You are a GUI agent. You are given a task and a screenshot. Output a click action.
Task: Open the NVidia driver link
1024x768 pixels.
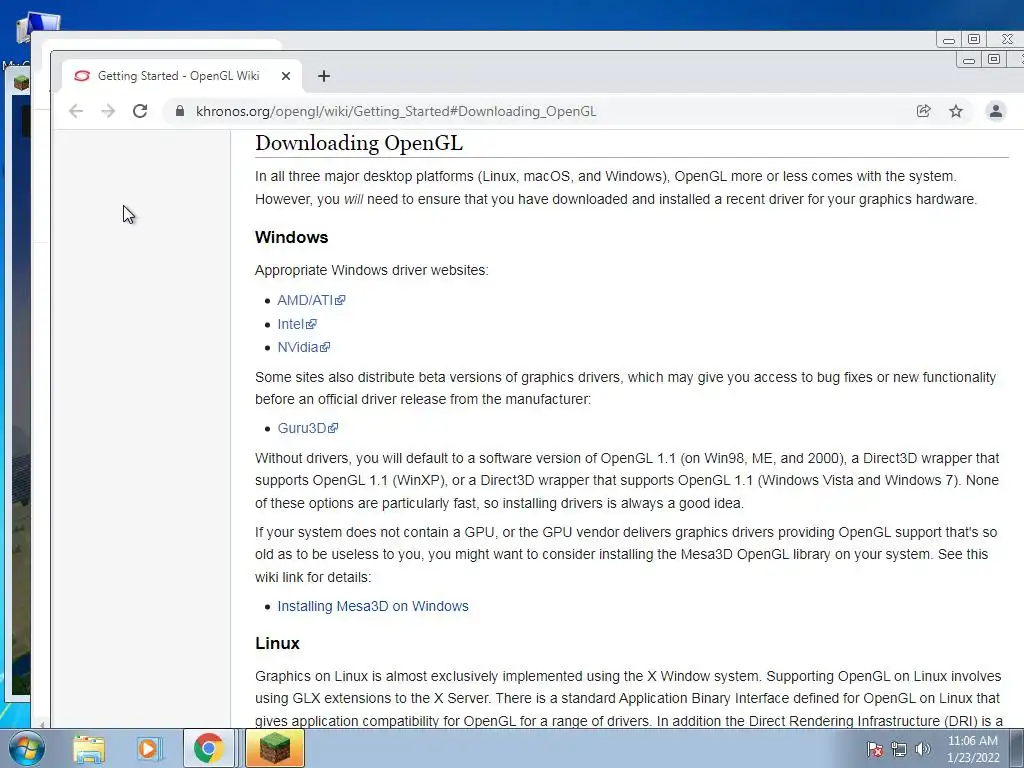click(x=304, y=347)
